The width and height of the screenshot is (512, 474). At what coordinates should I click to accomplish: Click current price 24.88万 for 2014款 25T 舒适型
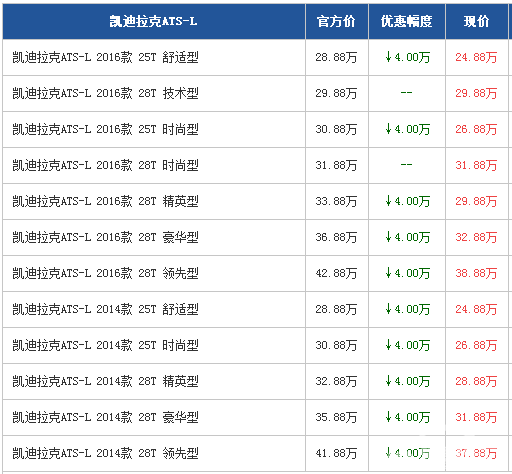tap(476, 309)
